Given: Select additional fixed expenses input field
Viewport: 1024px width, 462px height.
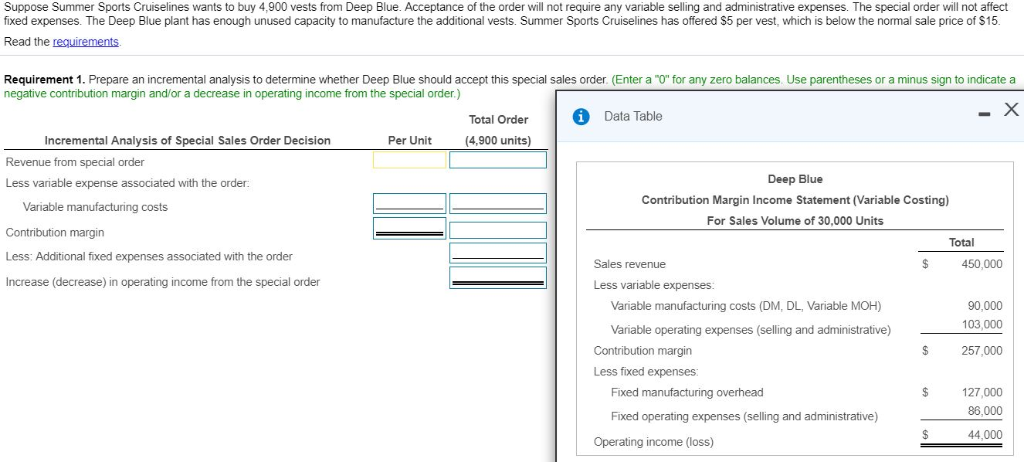Looking at the screenshot, I should [x=498, y=253].
